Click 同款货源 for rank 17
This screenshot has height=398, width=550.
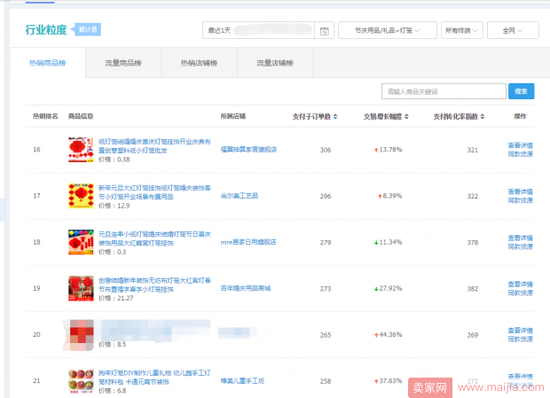tap(520, 200)
